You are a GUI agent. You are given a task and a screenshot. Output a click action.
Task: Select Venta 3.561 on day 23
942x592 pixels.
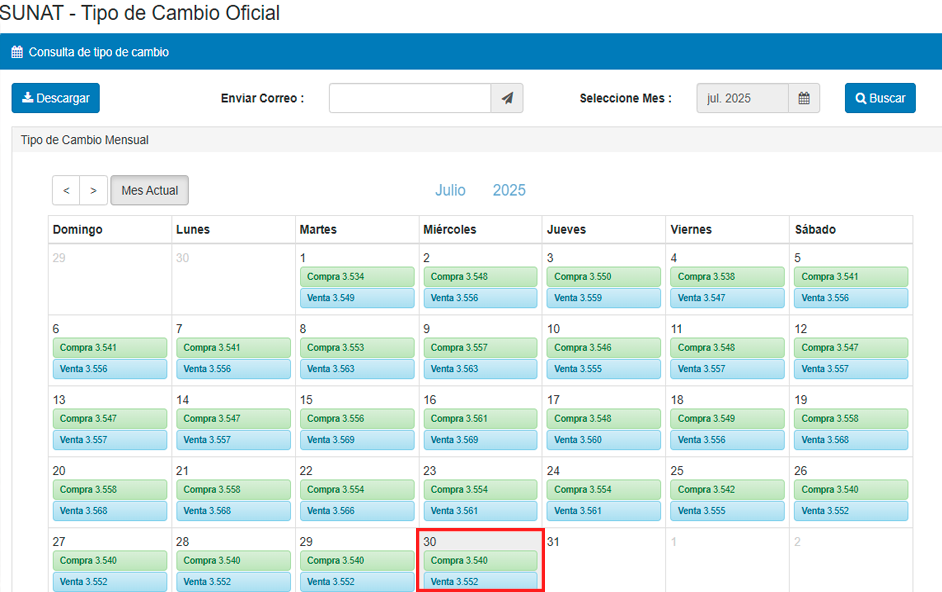point(480,510)
